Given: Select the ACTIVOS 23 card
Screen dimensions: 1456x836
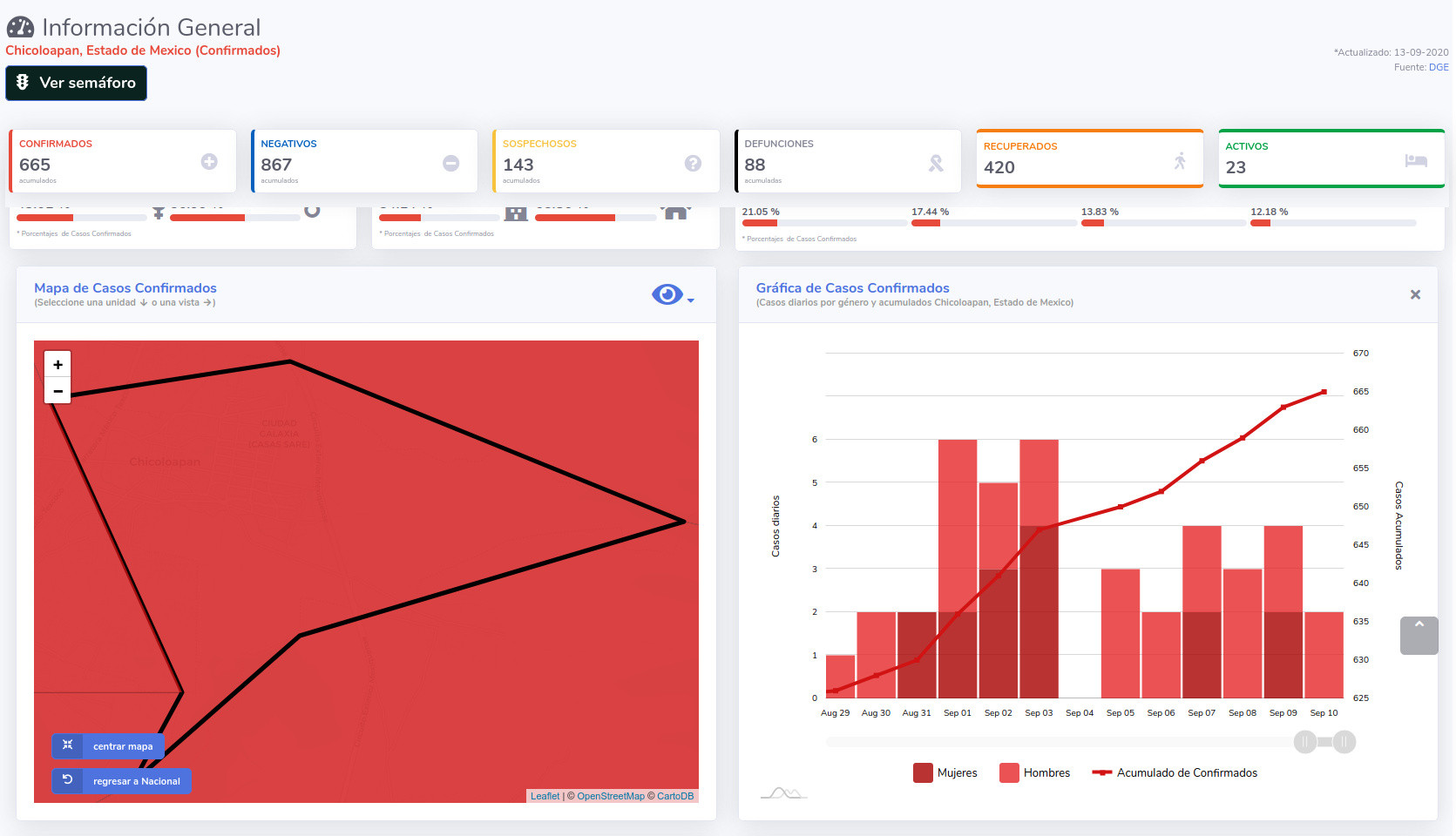Looking at the screenshot, I should pos(1331,158).
